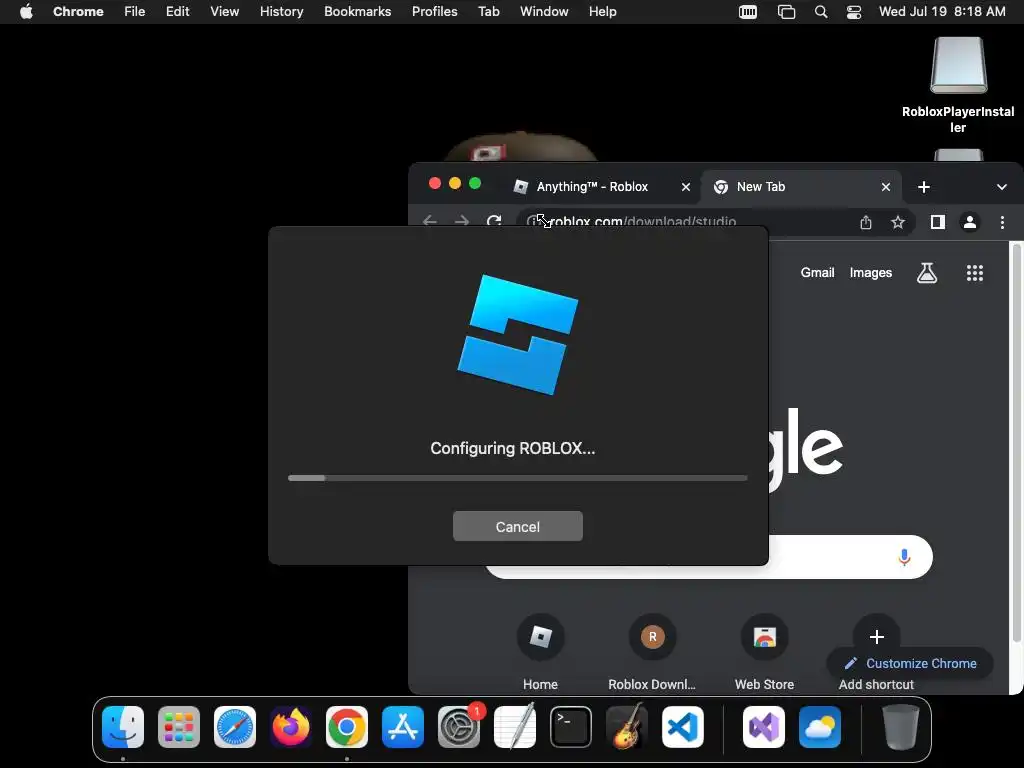Click the date and time clock
The width and height of the screenshot is (1024, 768).
pos(942,12)
